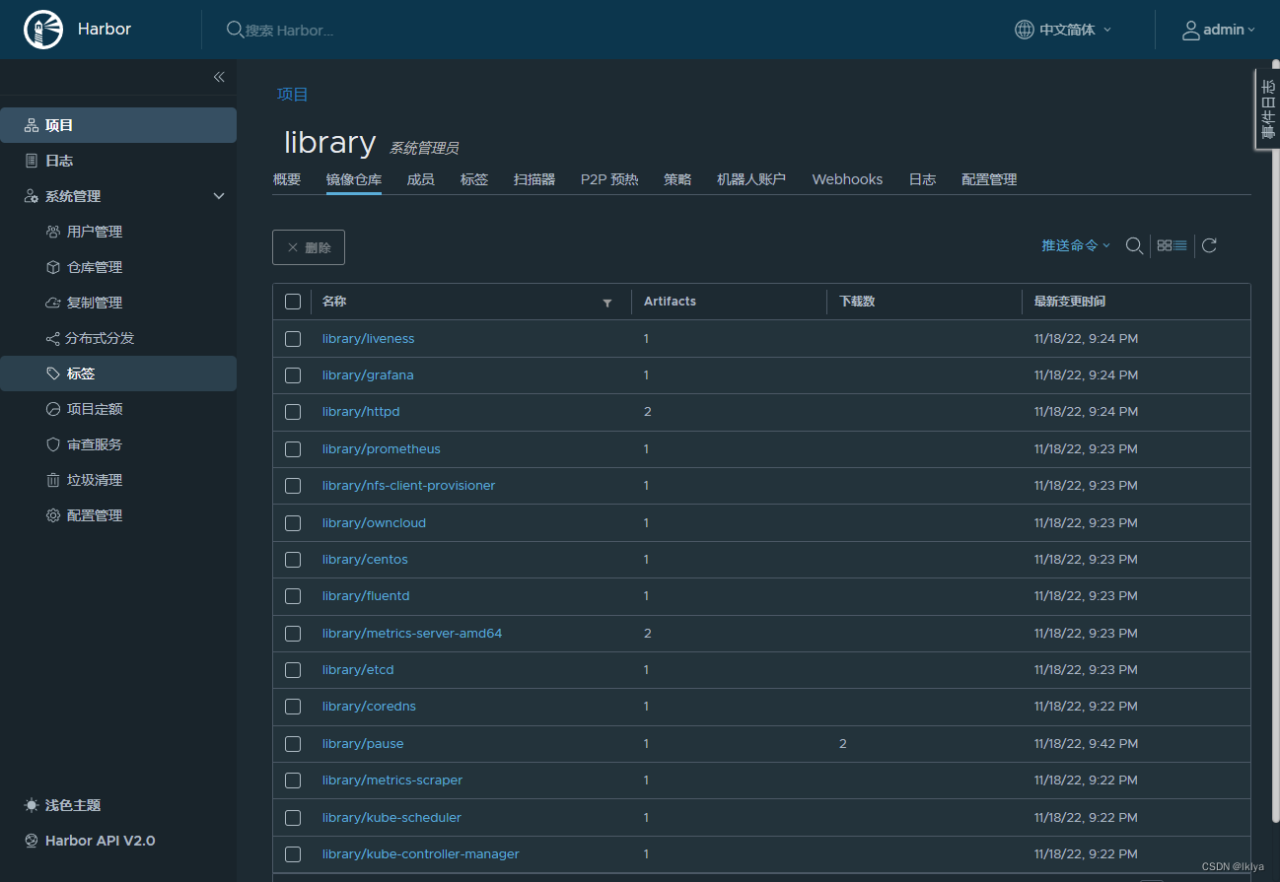Collapse the 系统管理 section
1280x882 pixels.
(x=219, y=196)
